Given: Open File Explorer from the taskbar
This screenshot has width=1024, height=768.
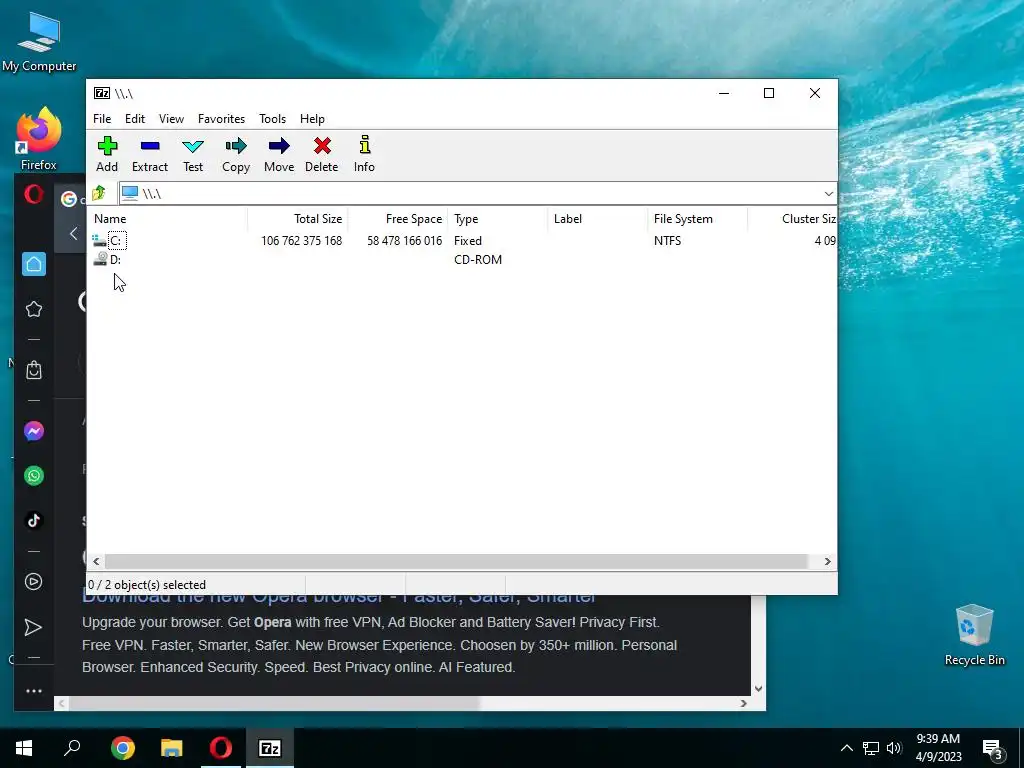Looking at the screenshot, I should click(172, 748).
